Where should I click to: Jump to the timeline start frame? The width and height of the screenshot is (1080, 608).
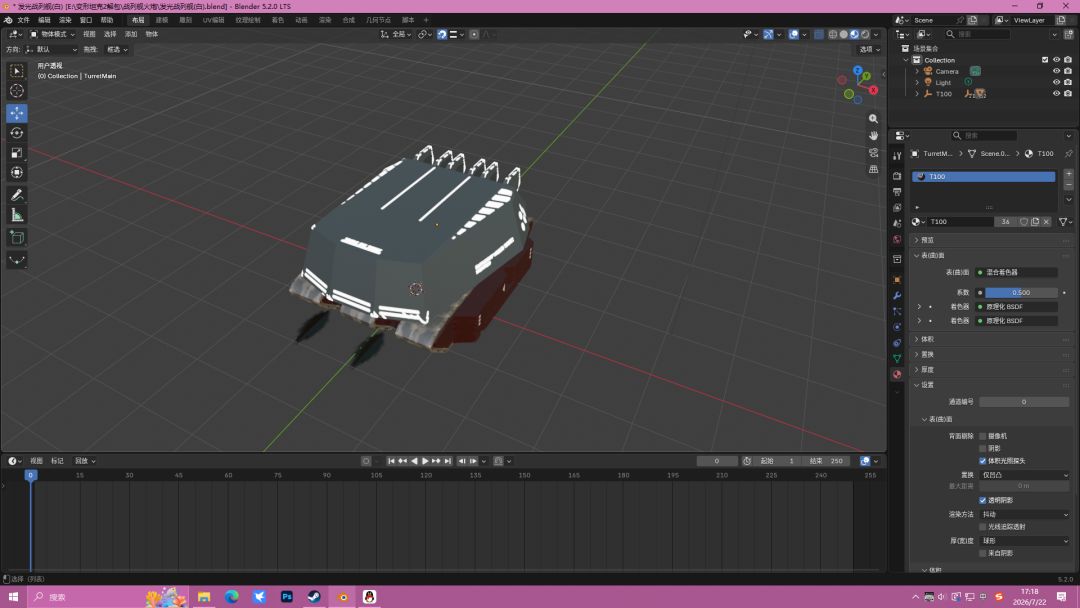coord(391,461)
